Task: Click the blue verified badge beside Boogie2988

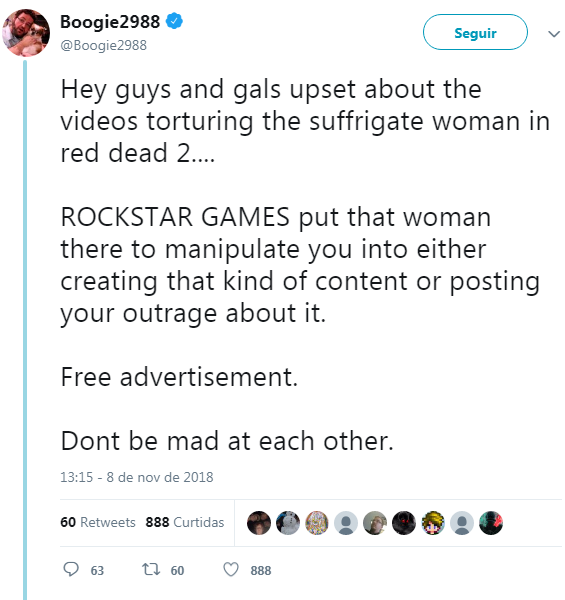Action: coord(174,21)
